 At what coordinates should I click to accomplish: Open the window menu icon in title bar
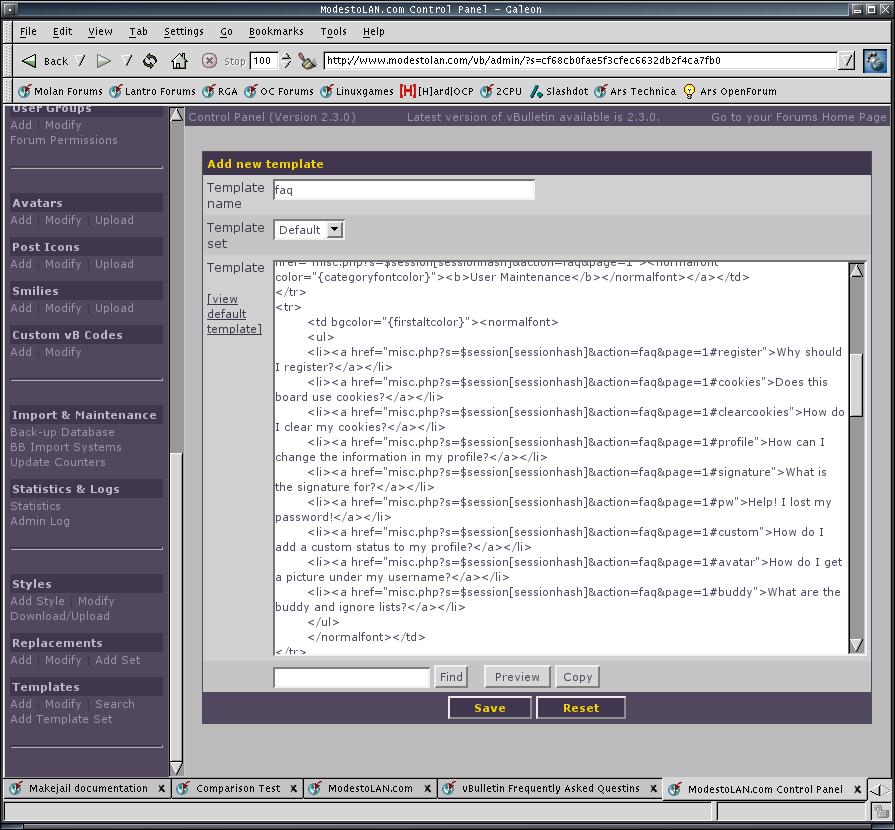[10, 9]
